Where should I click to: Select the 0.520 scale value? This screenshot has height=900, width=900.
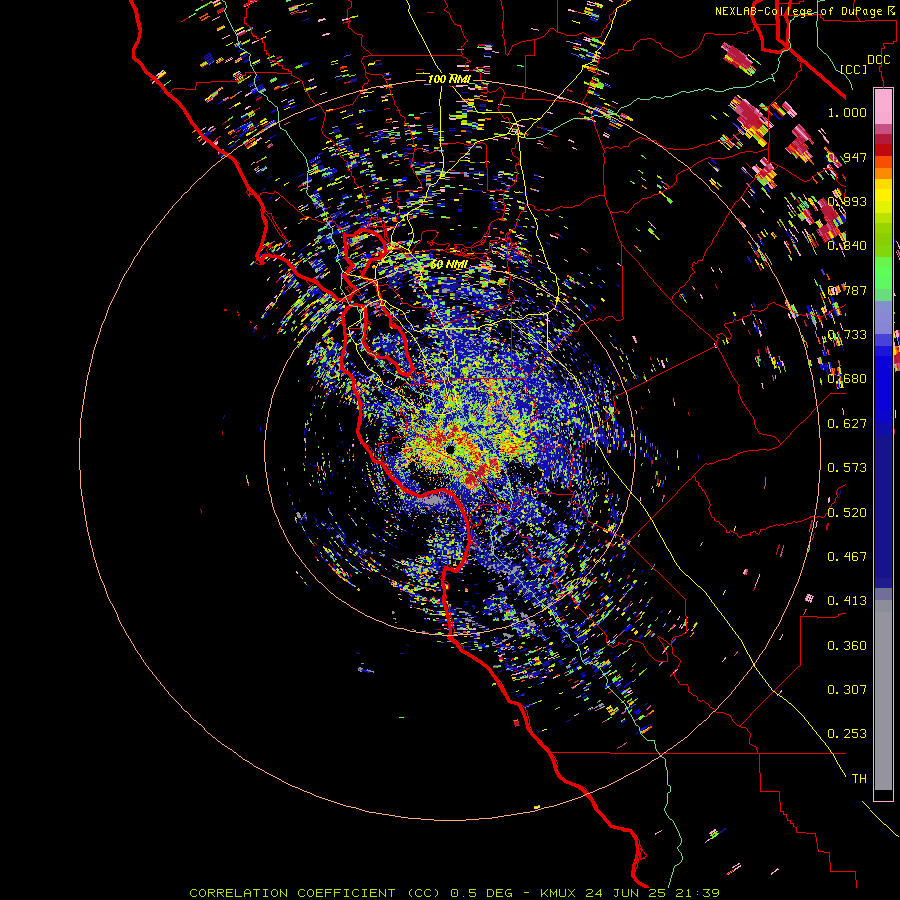pos(847,512)
